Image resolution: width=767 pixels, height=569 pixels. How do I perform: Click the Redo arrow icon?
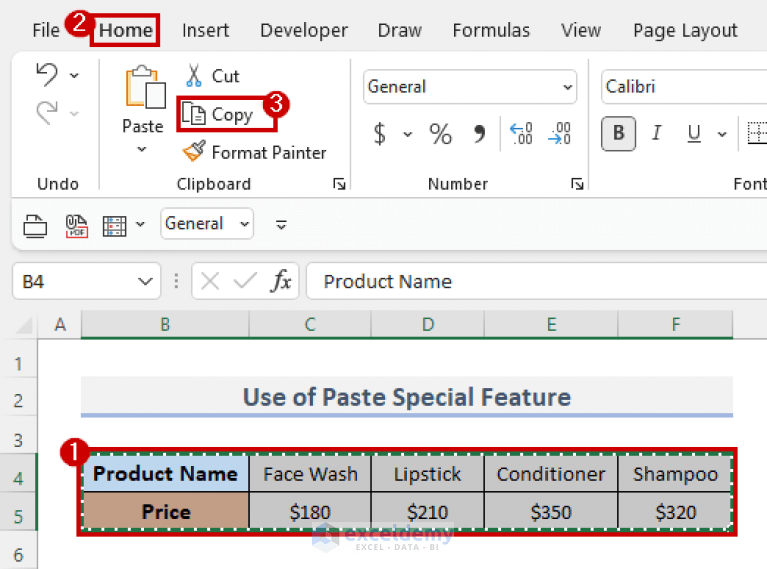click(47, 113)
